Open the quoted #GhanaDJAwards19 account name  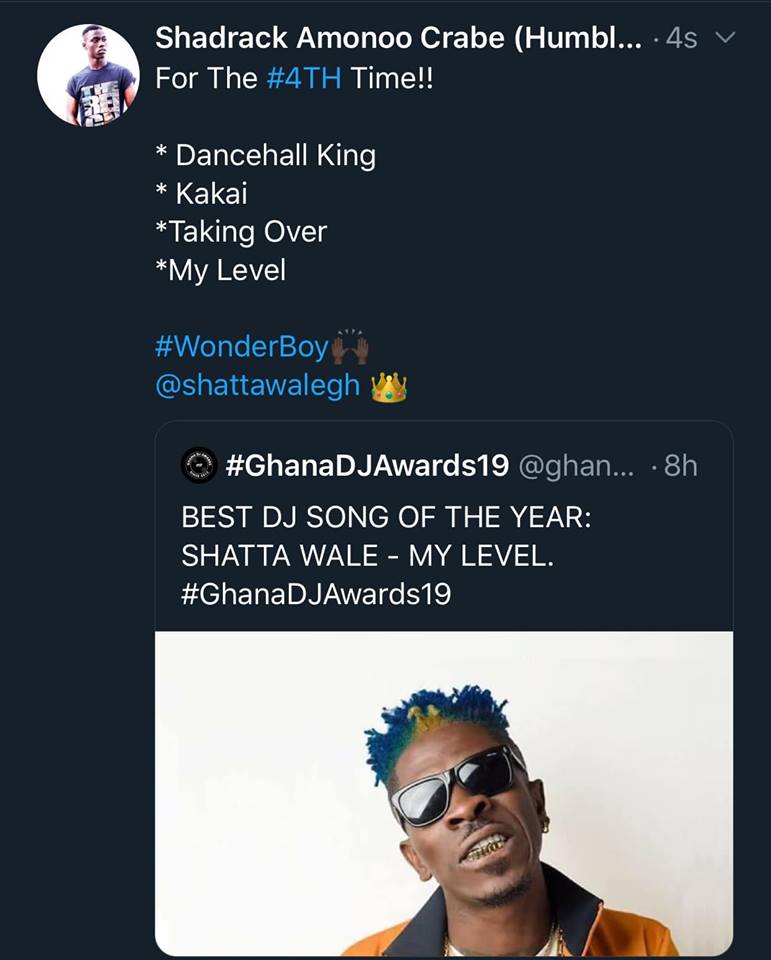[x=368, y=465]
